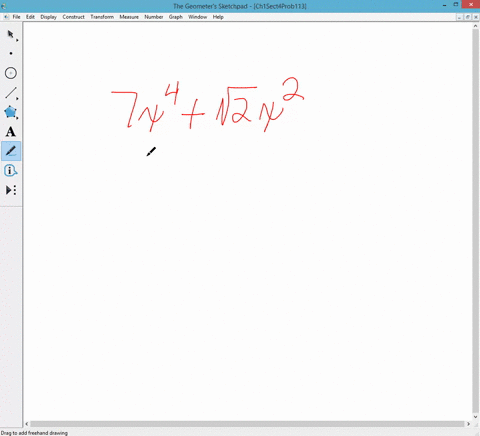Click the vertical scrollbar up arrow
The width and height of the screenshot is (480, 436).
tap(476, 27)
